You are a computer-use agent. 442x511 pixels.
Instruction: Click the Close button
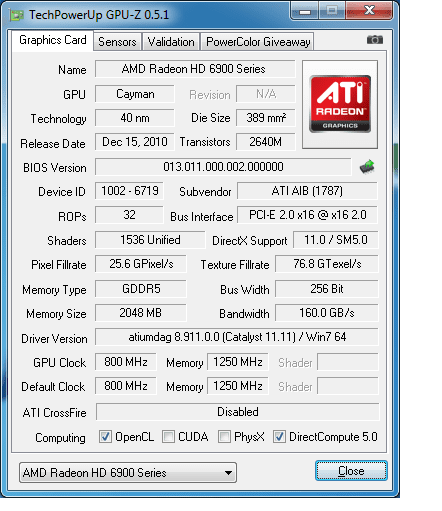coord(351,471)
